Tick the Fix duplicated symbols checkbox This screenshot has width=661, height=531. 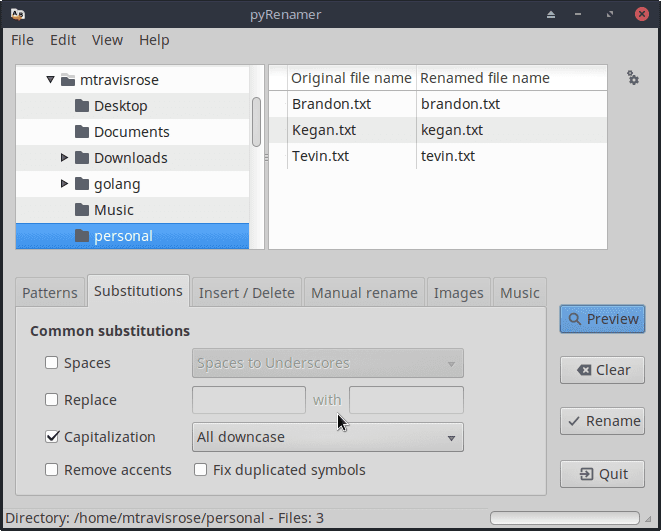tap(201, 470)
